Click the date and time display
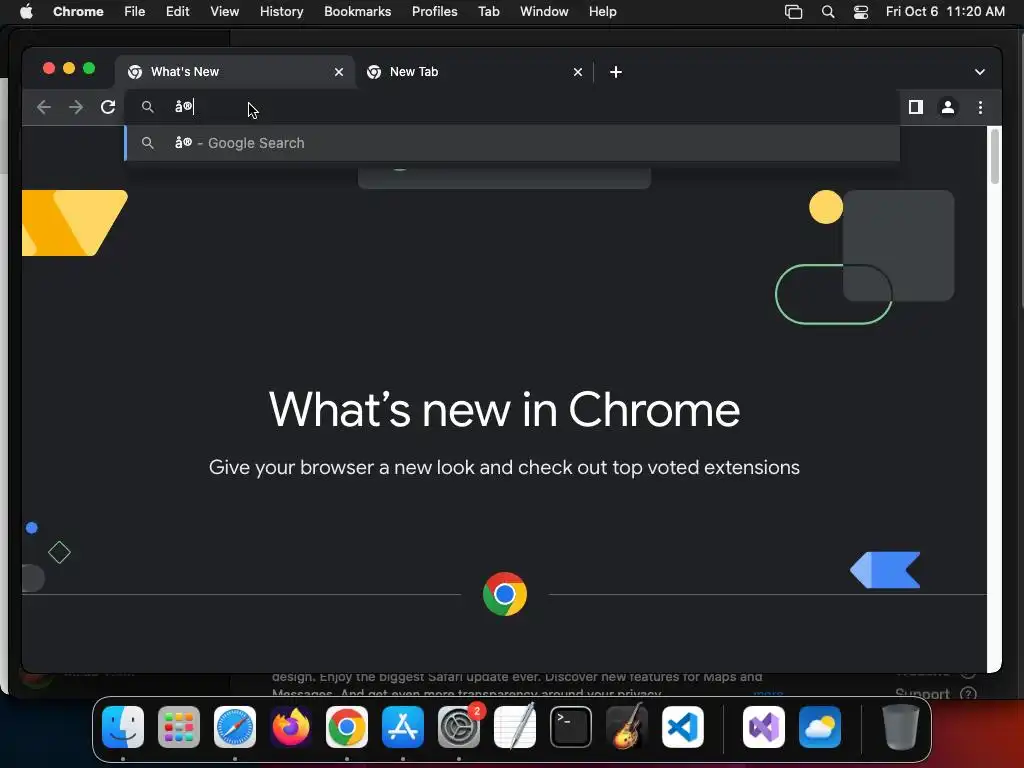Screen dimensions: 1024x768 (x=945, y=11)
